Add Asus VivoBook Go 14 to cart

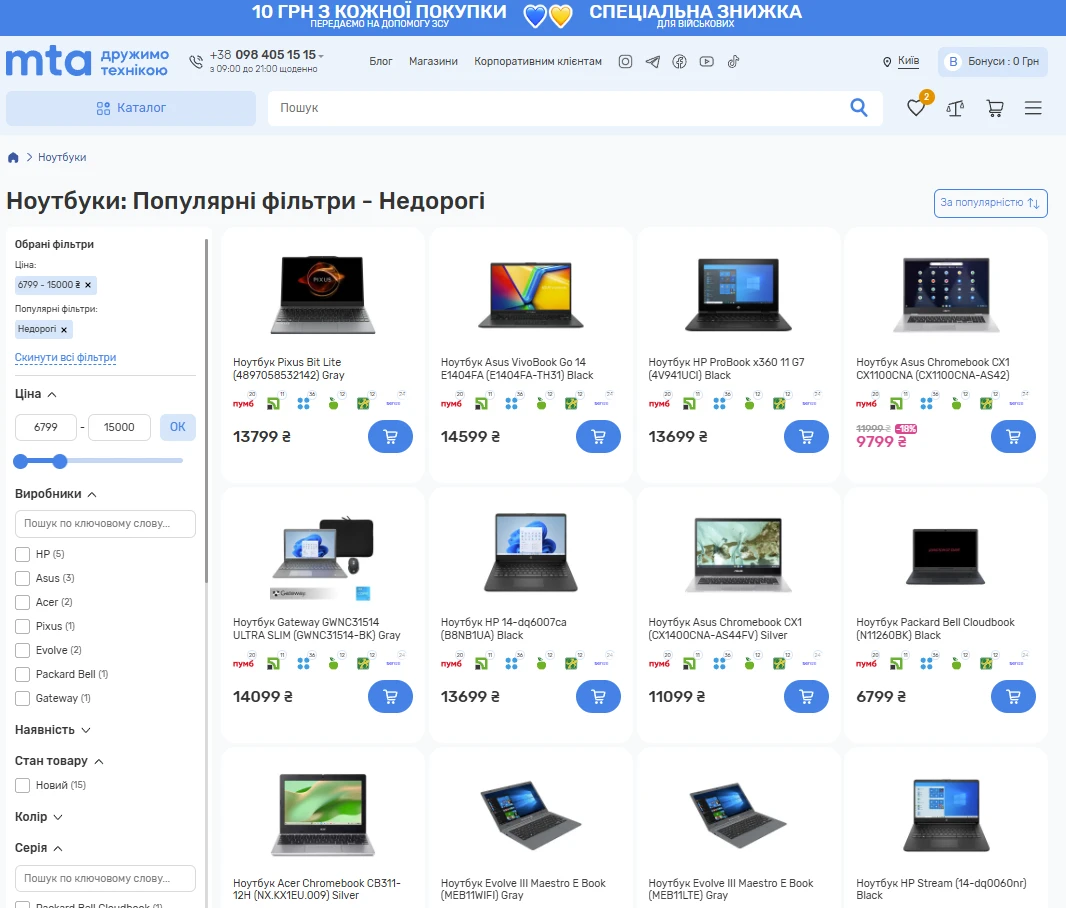pyautogui.click(x=598, y=436)
